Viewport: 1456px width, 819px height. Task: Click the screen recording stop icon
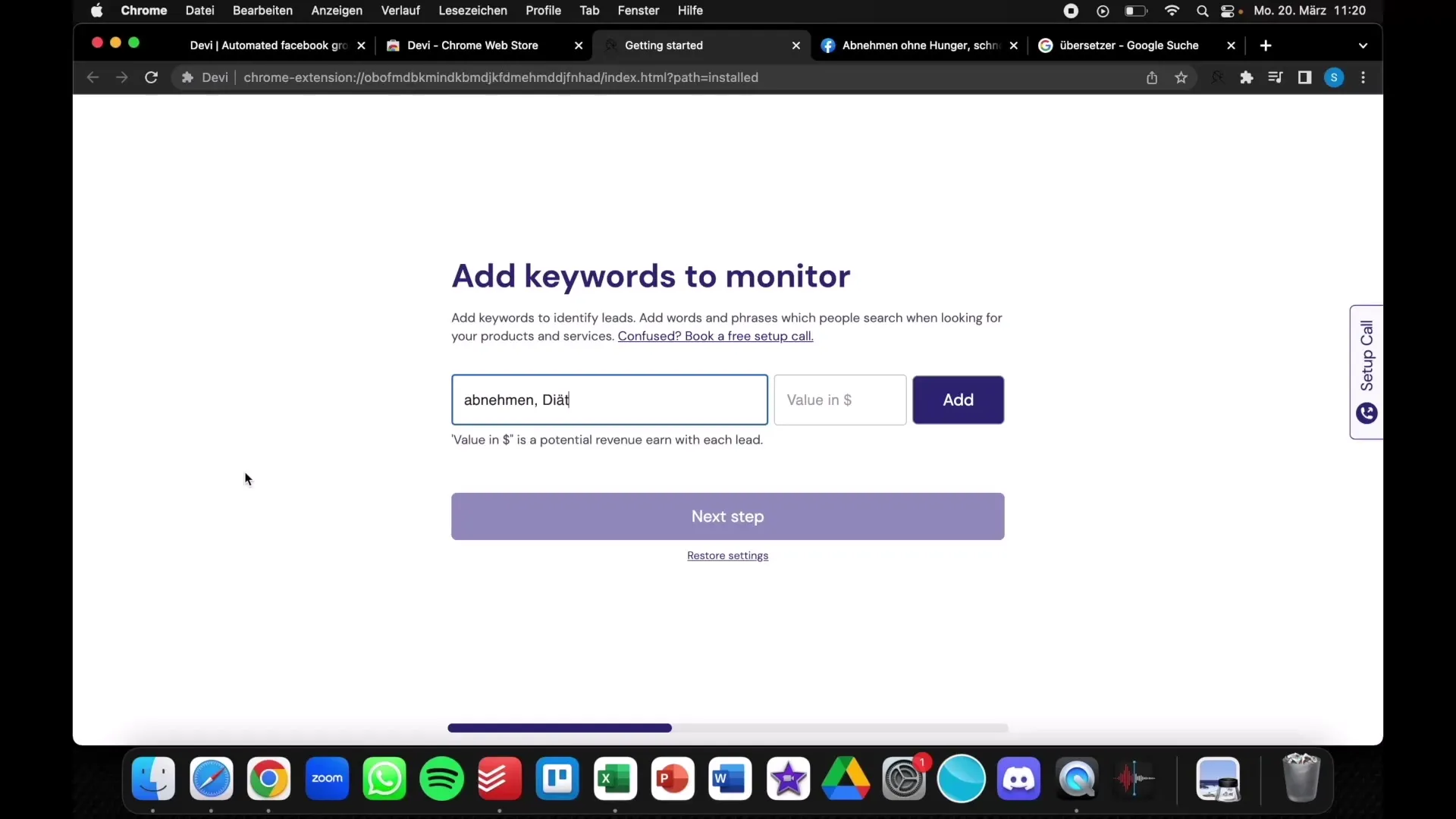1071,11
